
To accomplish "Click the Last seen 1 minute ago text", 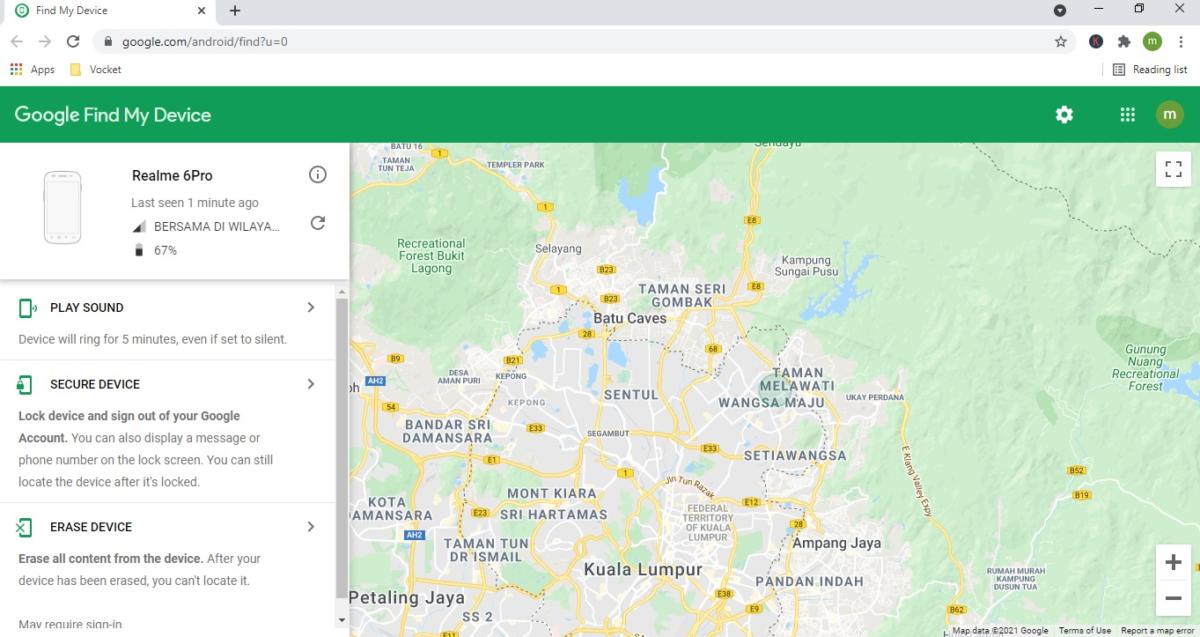I will 195,203.
